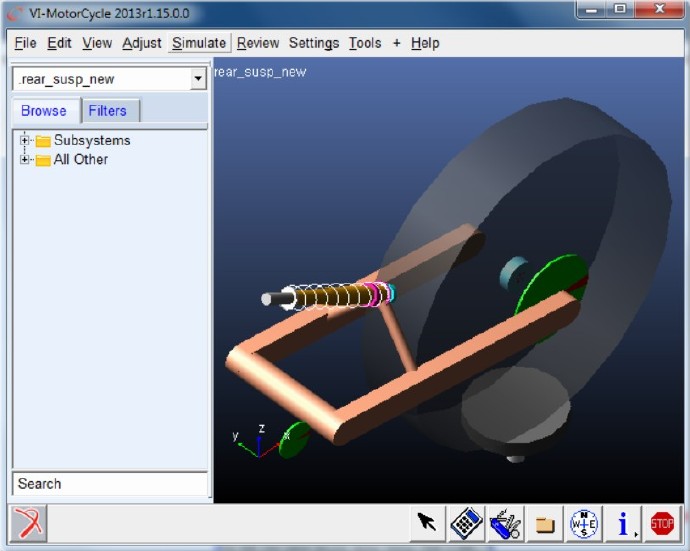Click the Subsystems folder icon
Image resolution: width=690 pixels, height=551 pixels.
43,141
